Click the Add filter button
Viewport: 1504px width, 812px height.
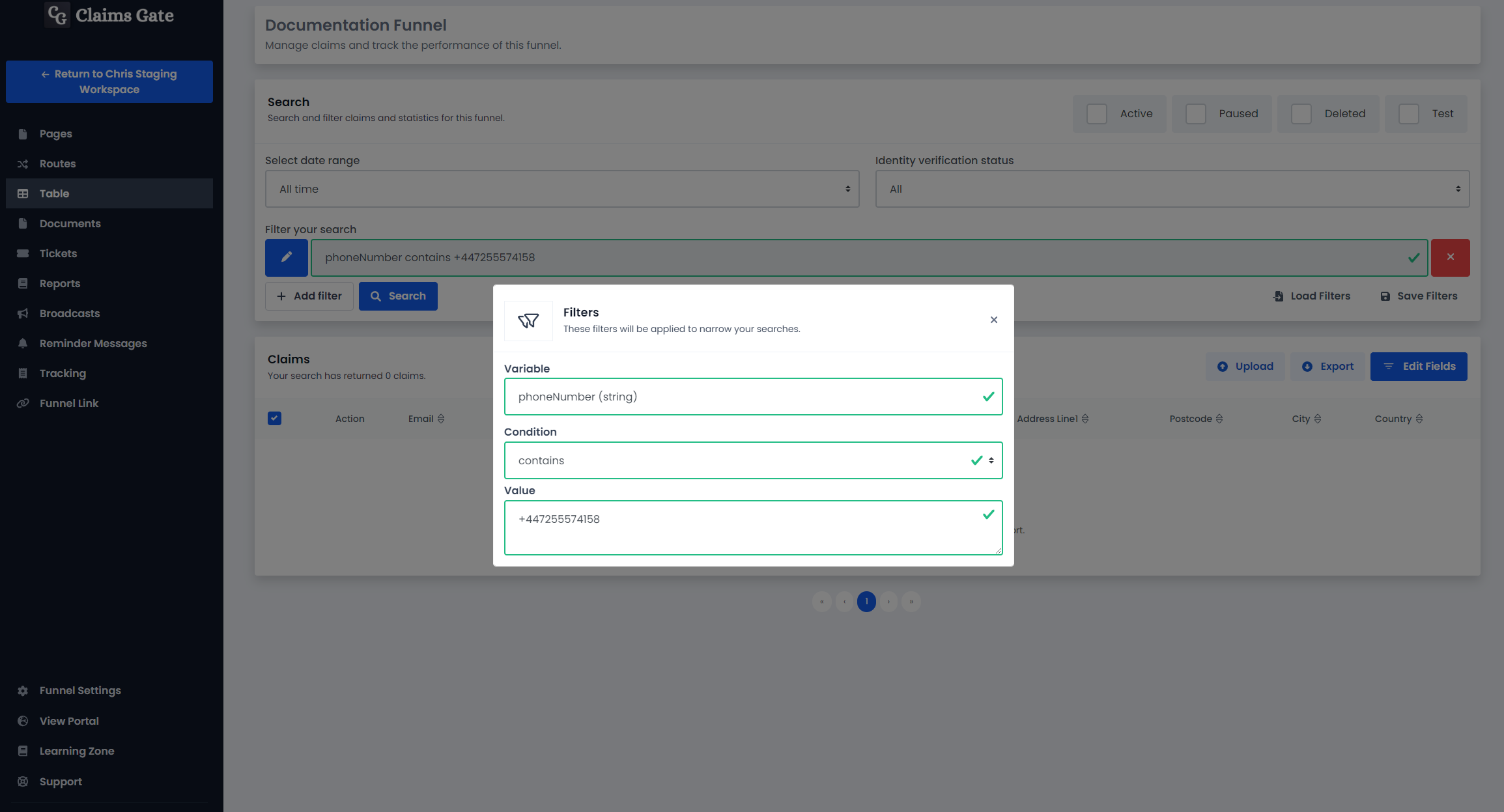(309, 296)
